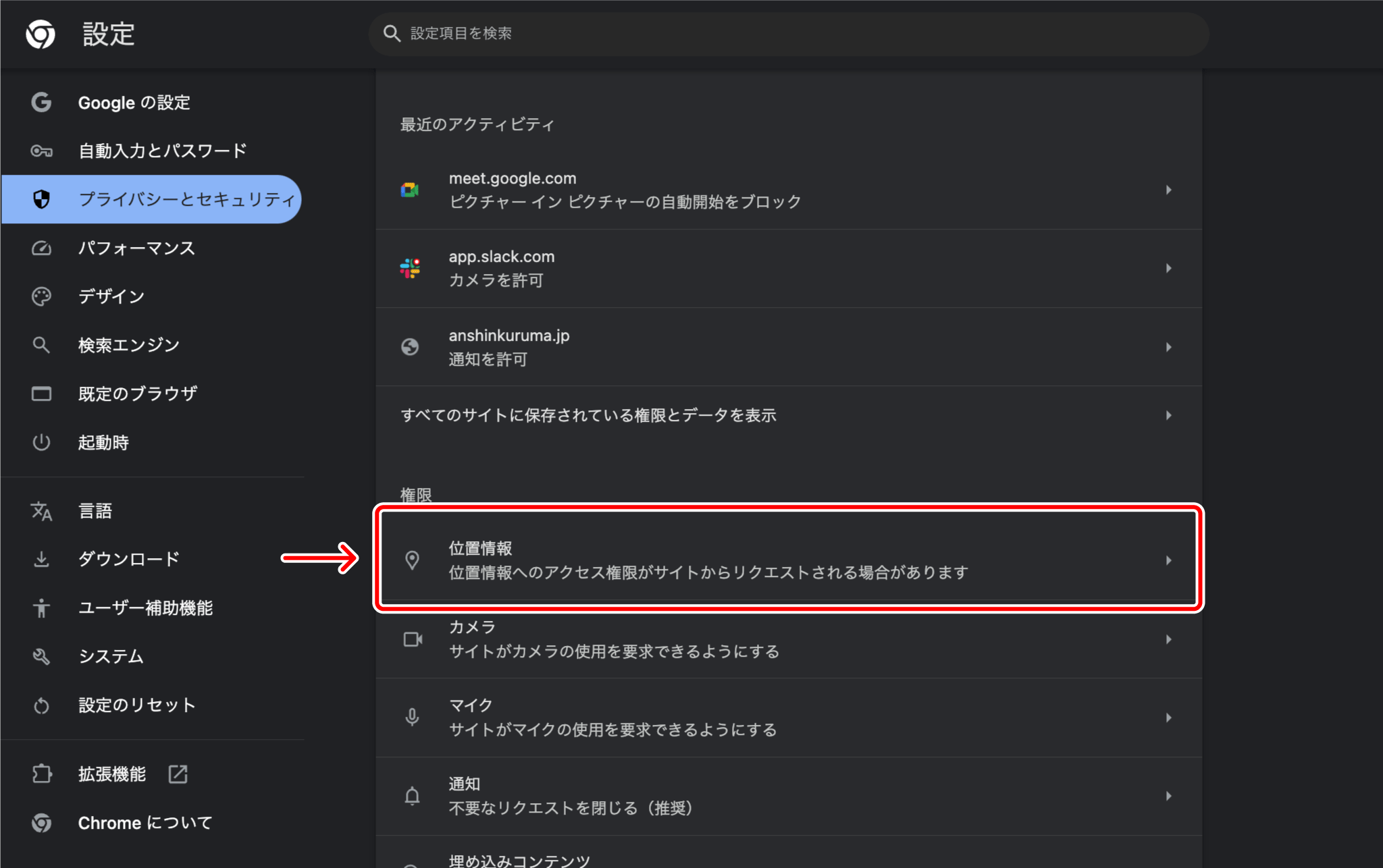Click the Slack icon next to app.slack.com
Image resolution: width=1383 pixels, height=868 pixels.
411,268
